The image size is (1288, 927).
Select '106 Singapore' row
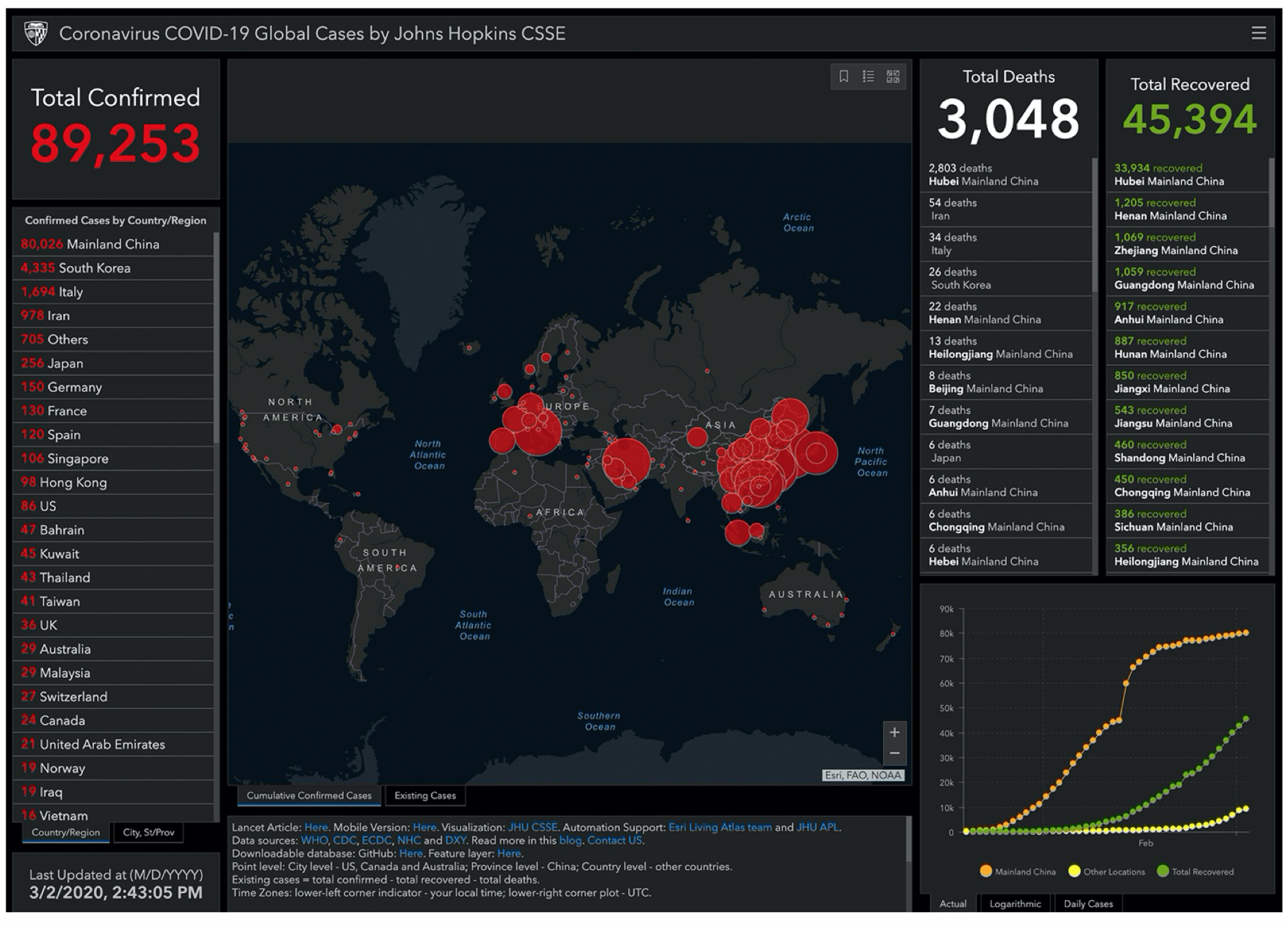[x=113, y=459]
